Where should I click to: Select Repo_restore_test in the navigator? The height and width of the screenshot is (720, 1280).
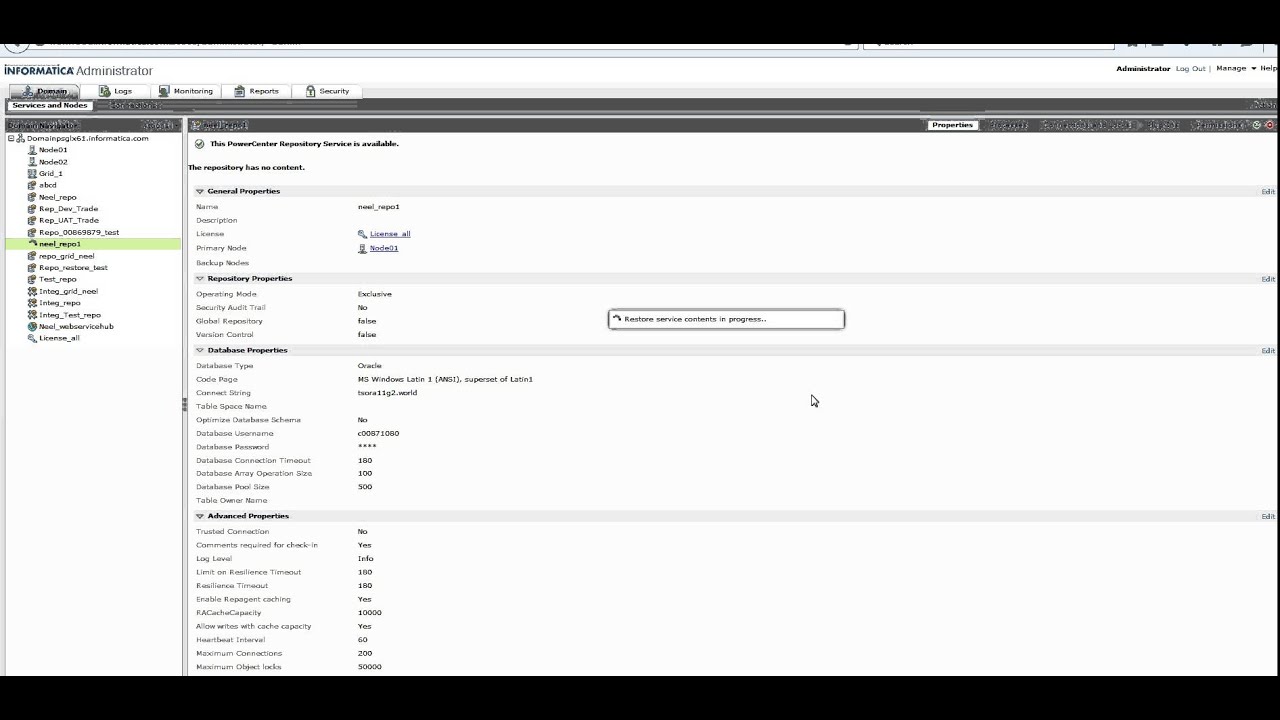[73, 268]
